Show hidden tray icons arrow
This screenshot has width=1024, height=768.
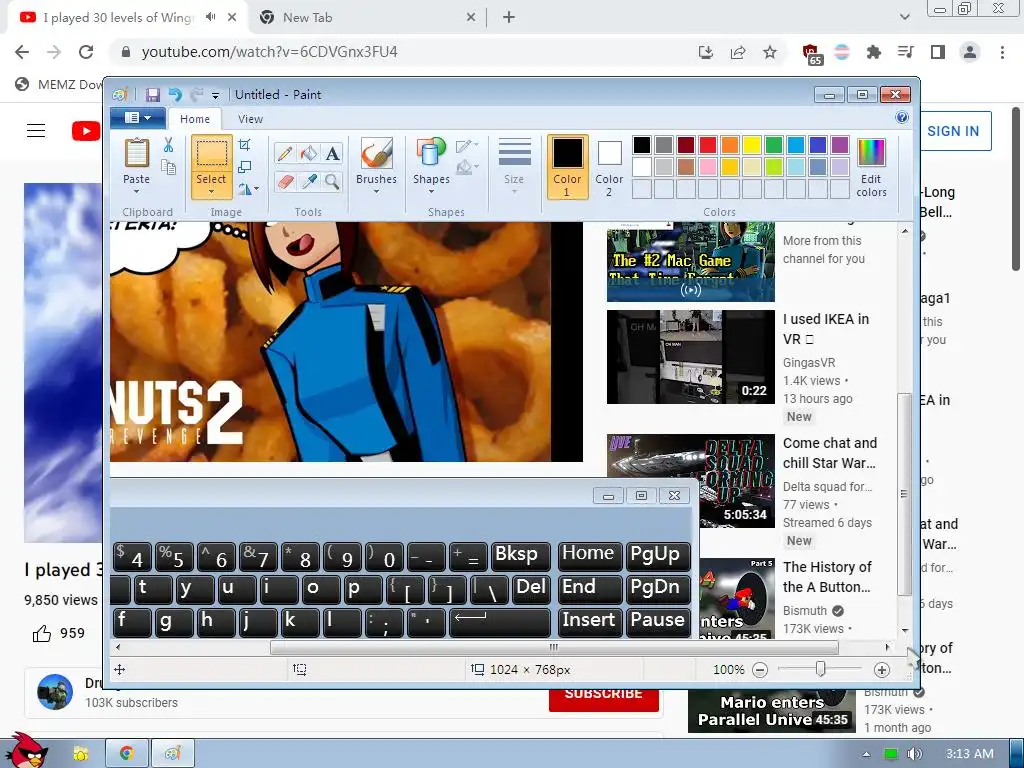[866, 754]
